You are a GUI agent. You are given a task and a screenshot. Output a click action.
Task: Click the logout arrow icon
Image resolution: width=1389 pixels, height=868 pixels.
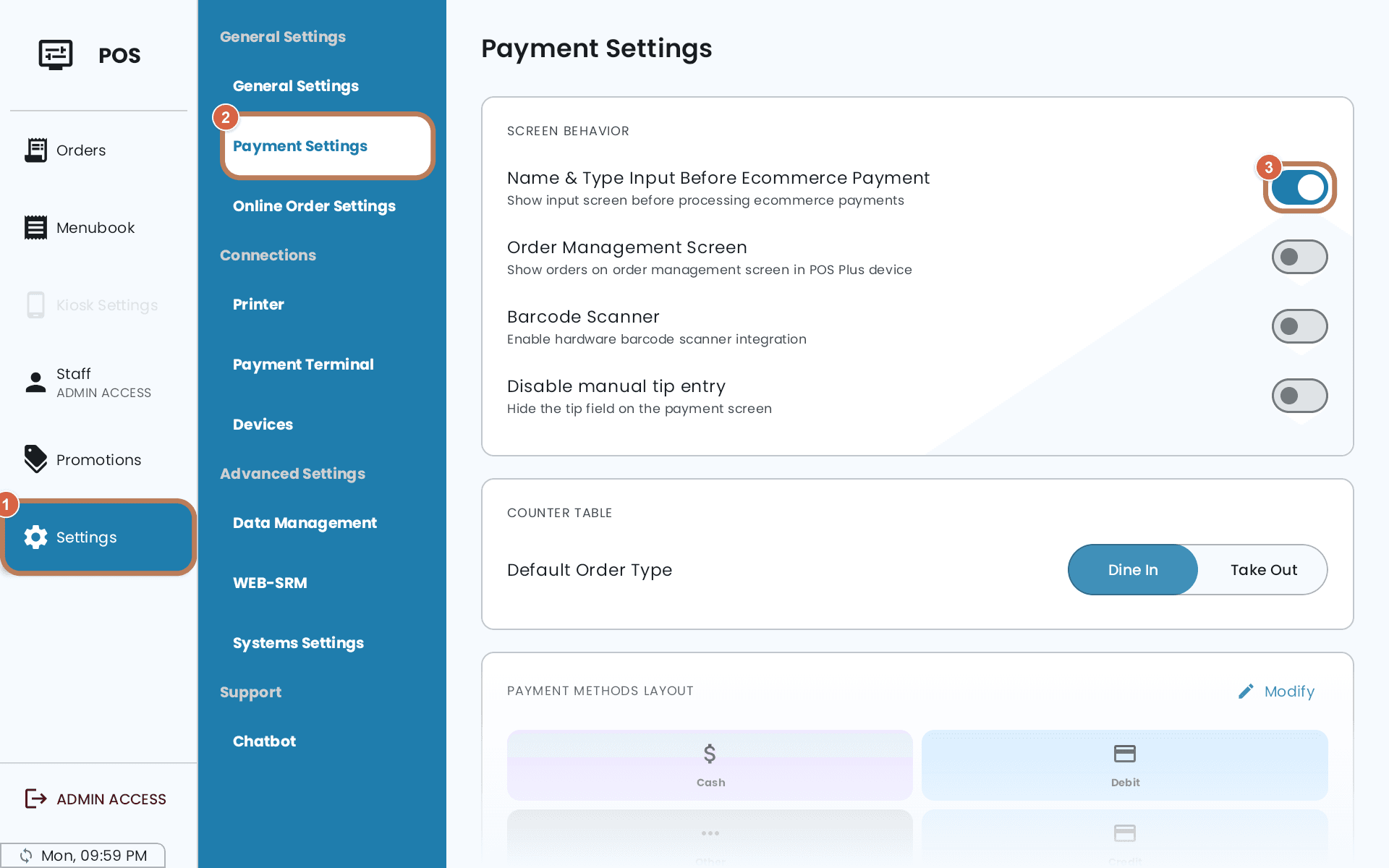pyautogui.click(x=35, y=799)
